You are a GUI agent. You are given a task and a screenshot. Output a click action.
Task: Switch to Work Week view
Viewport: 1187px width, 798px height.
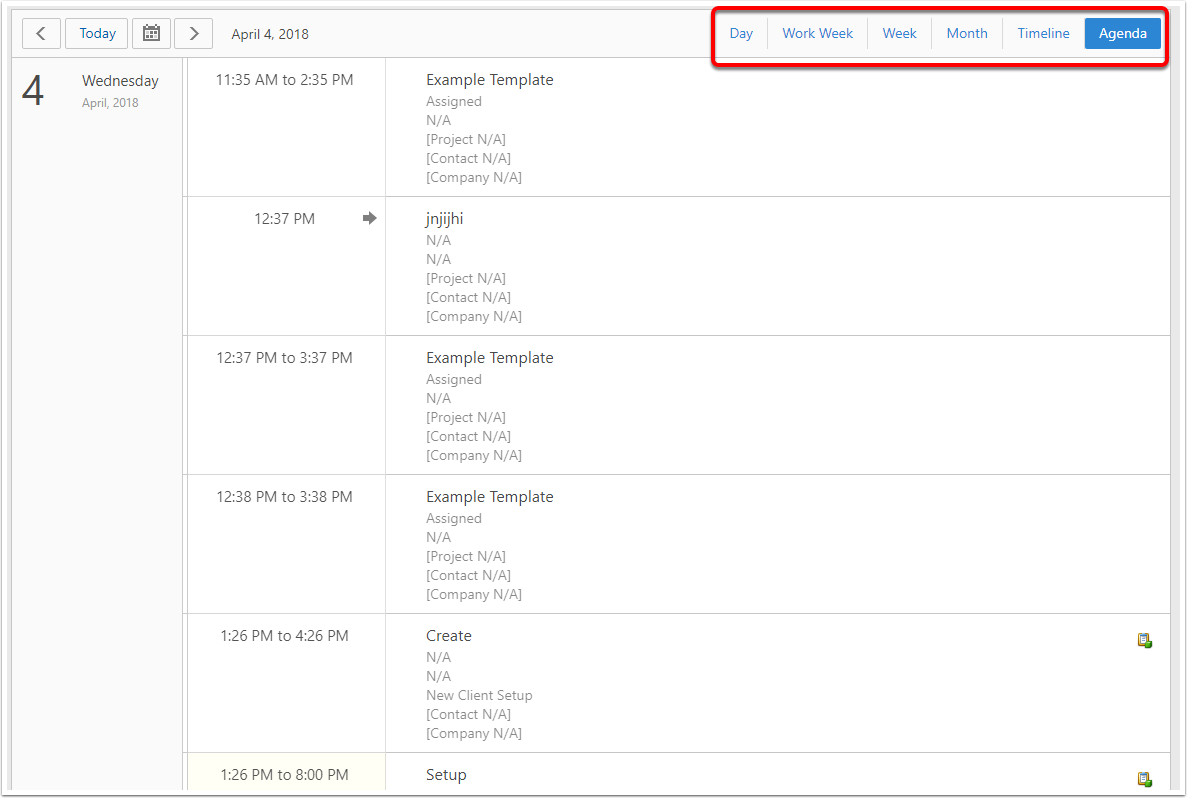[818, 33]
